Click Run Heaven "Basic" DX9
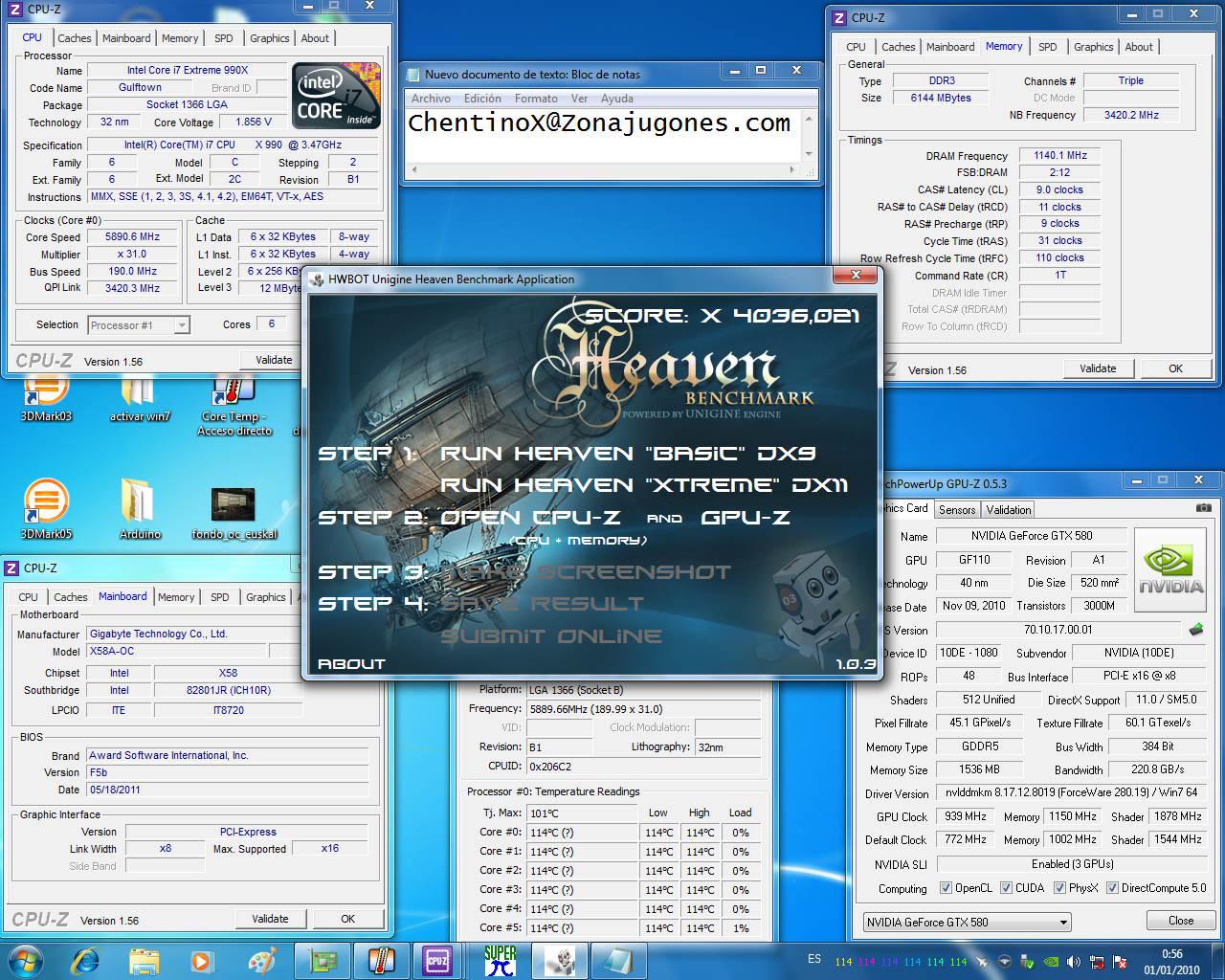Screen dimensions: 1225x980 (x=628, y=454)
